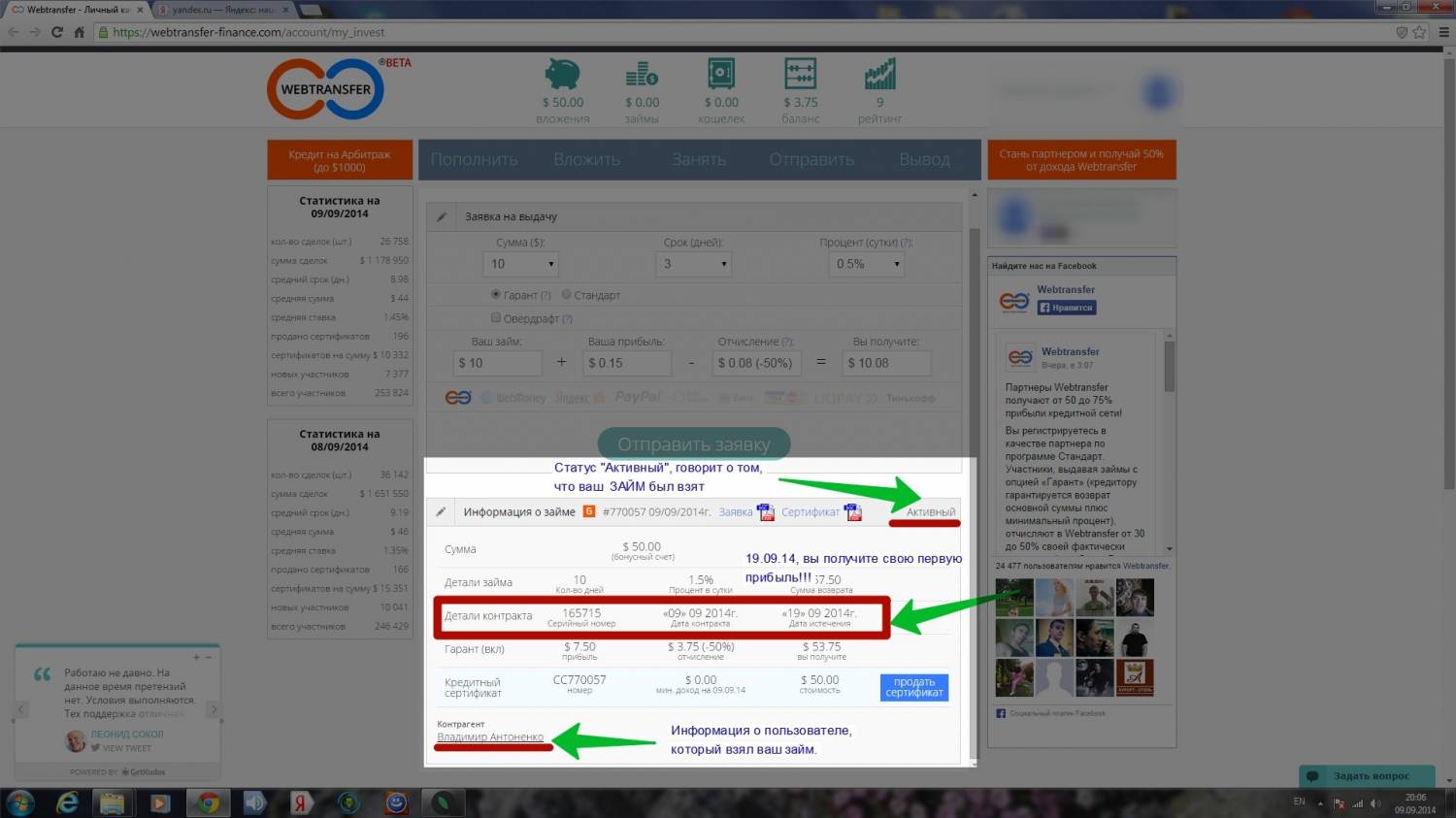Open the 'Отправить' menu item

(x=811, y=159)
